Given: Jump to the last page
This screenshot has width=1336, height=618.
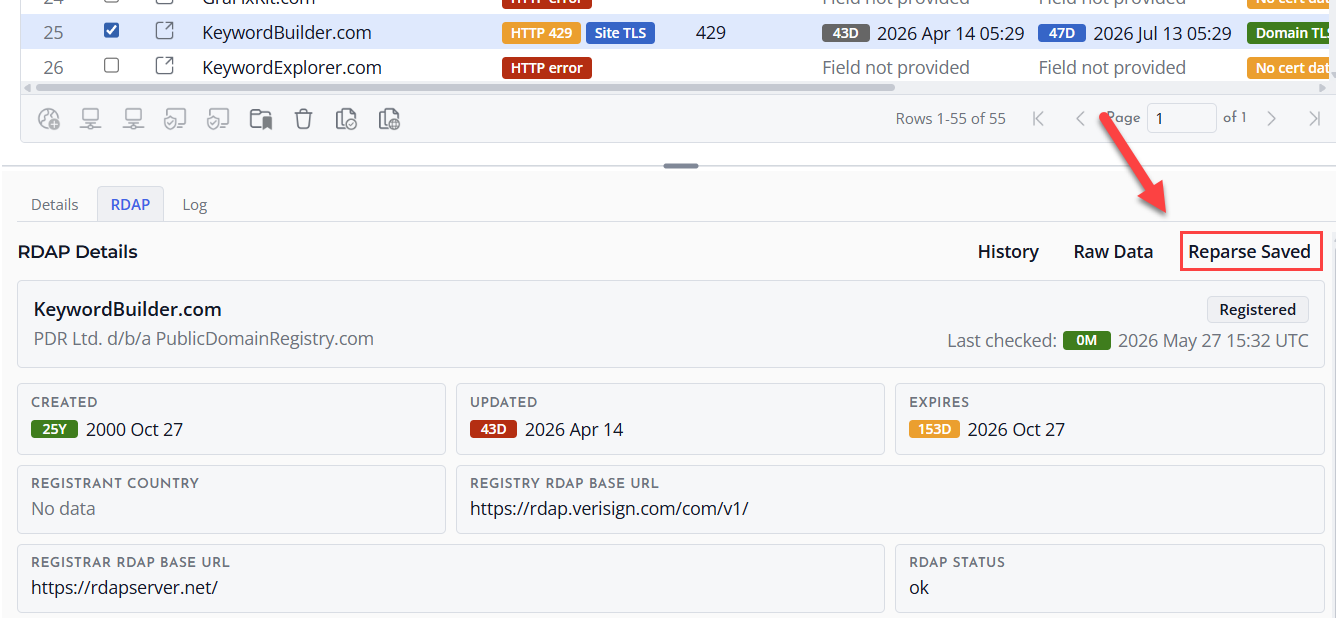Looking at the screenshot, I should [x=1314, y=118].
